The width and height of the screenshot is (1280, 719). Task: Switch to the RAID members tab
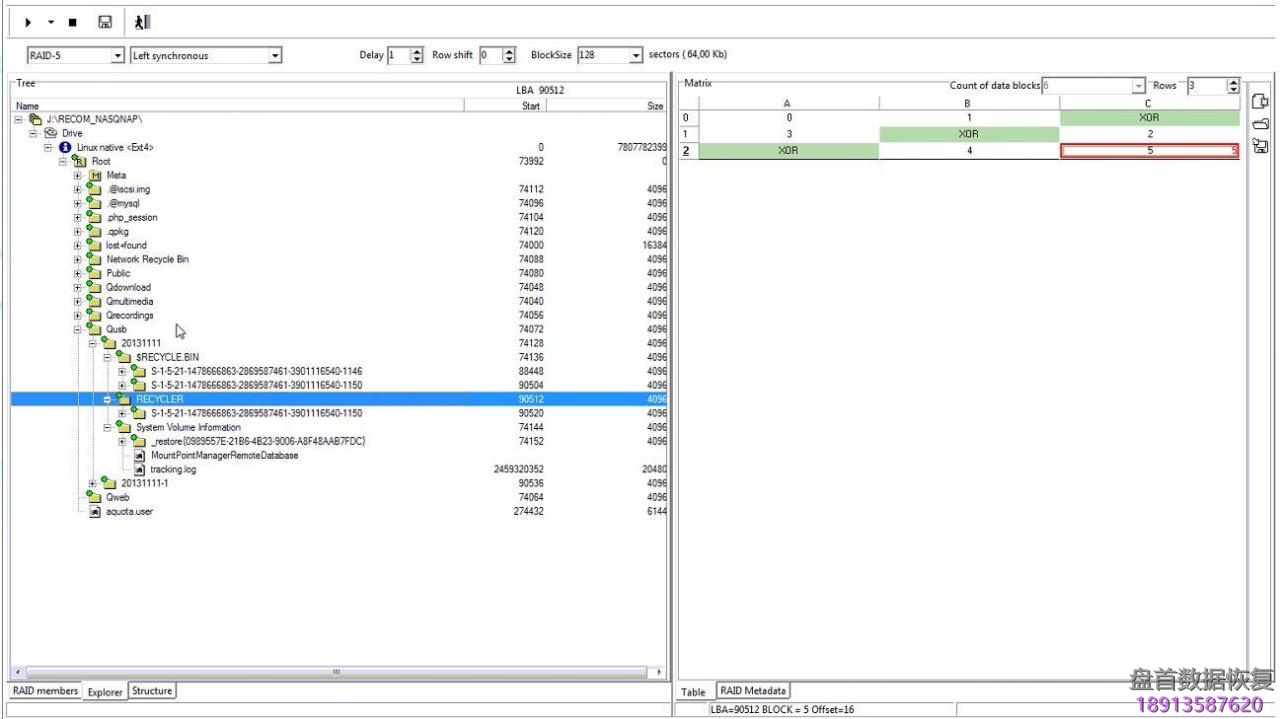point(44,691)
